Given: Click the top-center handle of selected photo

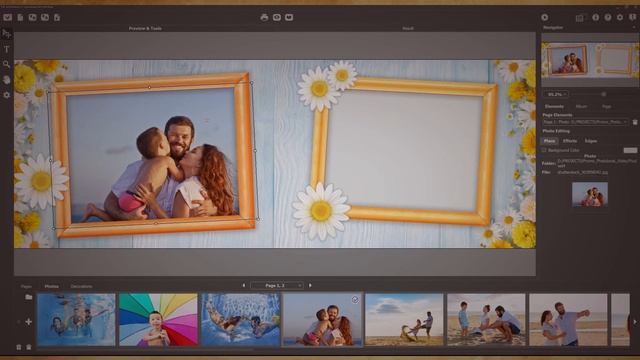Looking at the screenshot, I should pos(149,87).
